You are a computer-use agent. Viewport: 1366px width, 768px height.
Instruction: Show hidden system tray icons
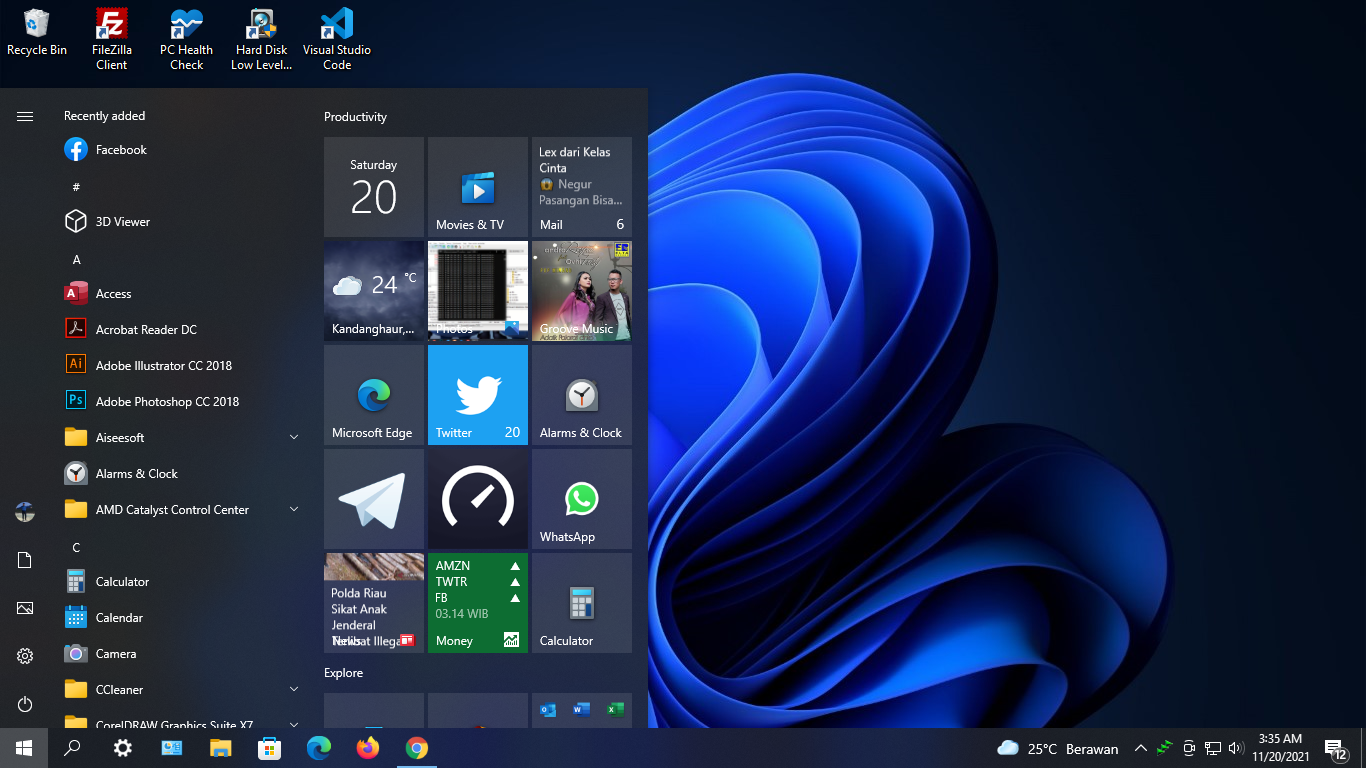[1140, 748]
